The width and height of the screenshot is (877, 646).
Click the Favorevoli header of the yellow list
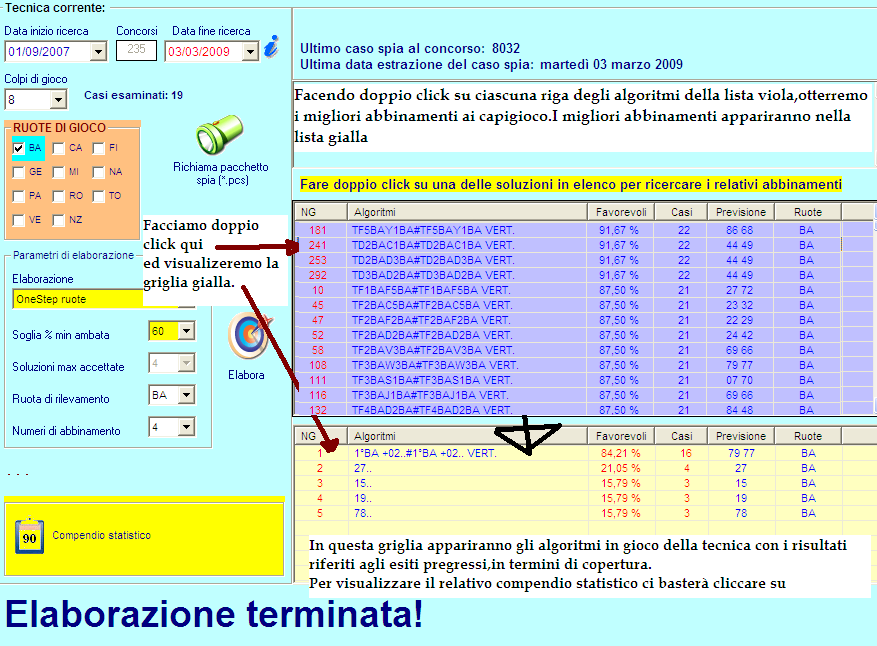(621, 436)
